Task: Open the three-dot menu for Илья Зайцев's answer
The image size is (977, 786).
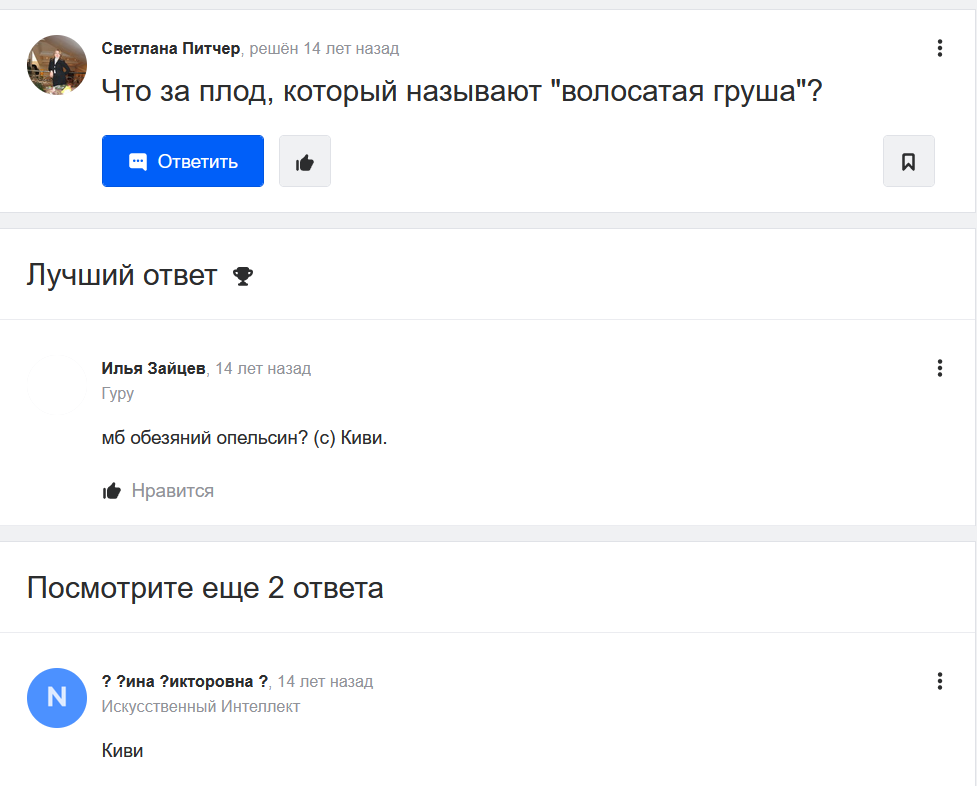Action: point(940,368)
